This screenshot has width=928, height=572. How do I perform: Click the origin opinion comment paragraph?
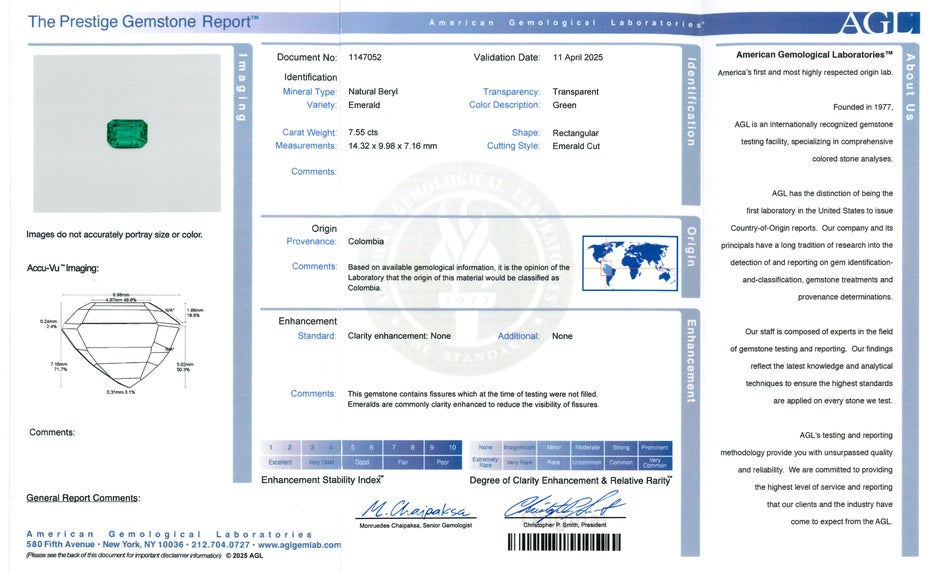(x=459, y=278)
